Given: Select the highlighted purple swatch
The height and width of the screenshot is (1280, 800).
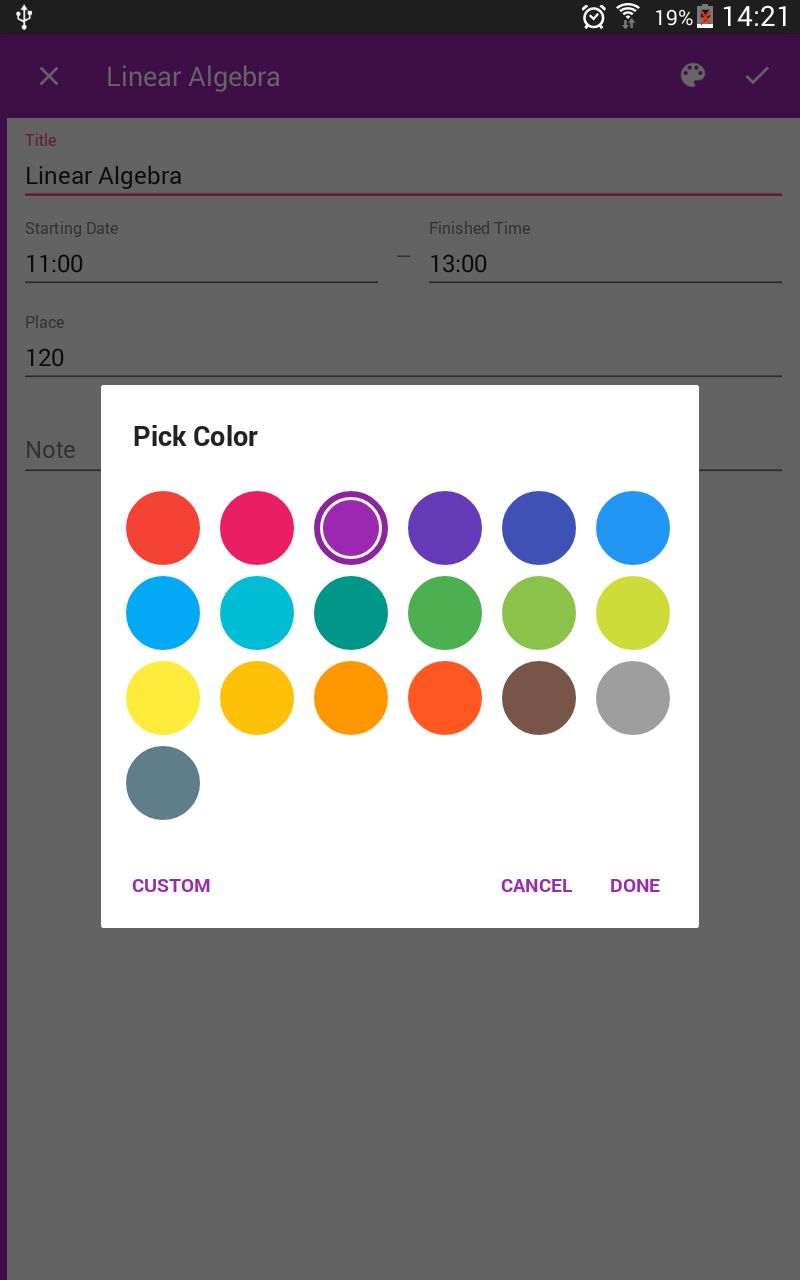Looking at the screenshot, I should [x=351, y=528].
